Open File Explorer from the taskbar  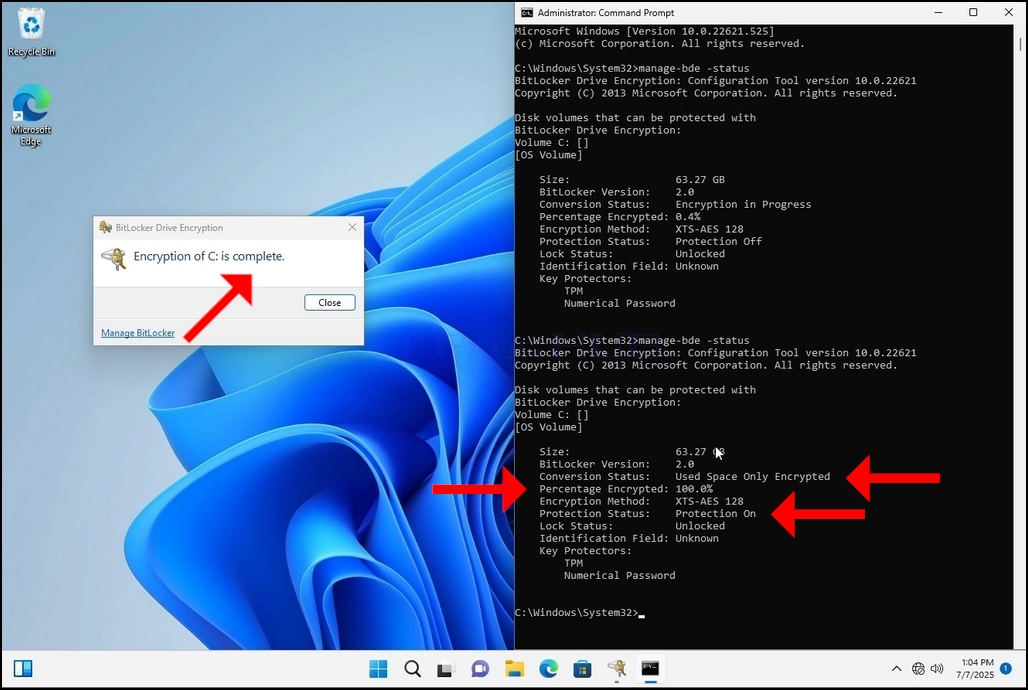tap(515, 668)
